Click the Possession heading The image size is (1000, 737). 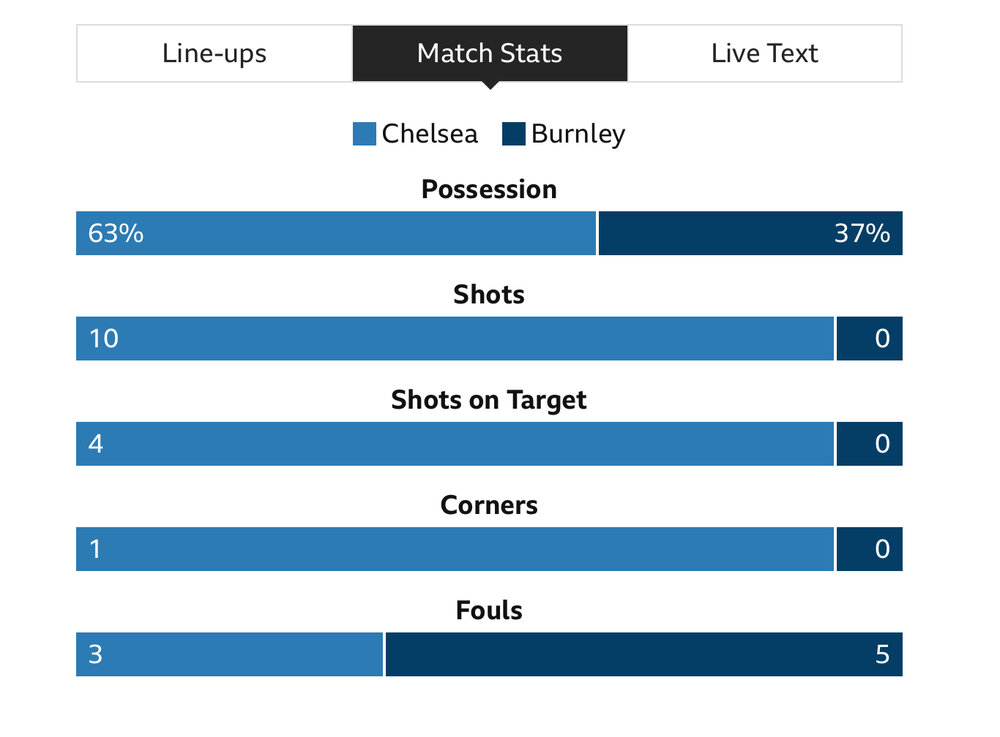[x=489, y=189]
